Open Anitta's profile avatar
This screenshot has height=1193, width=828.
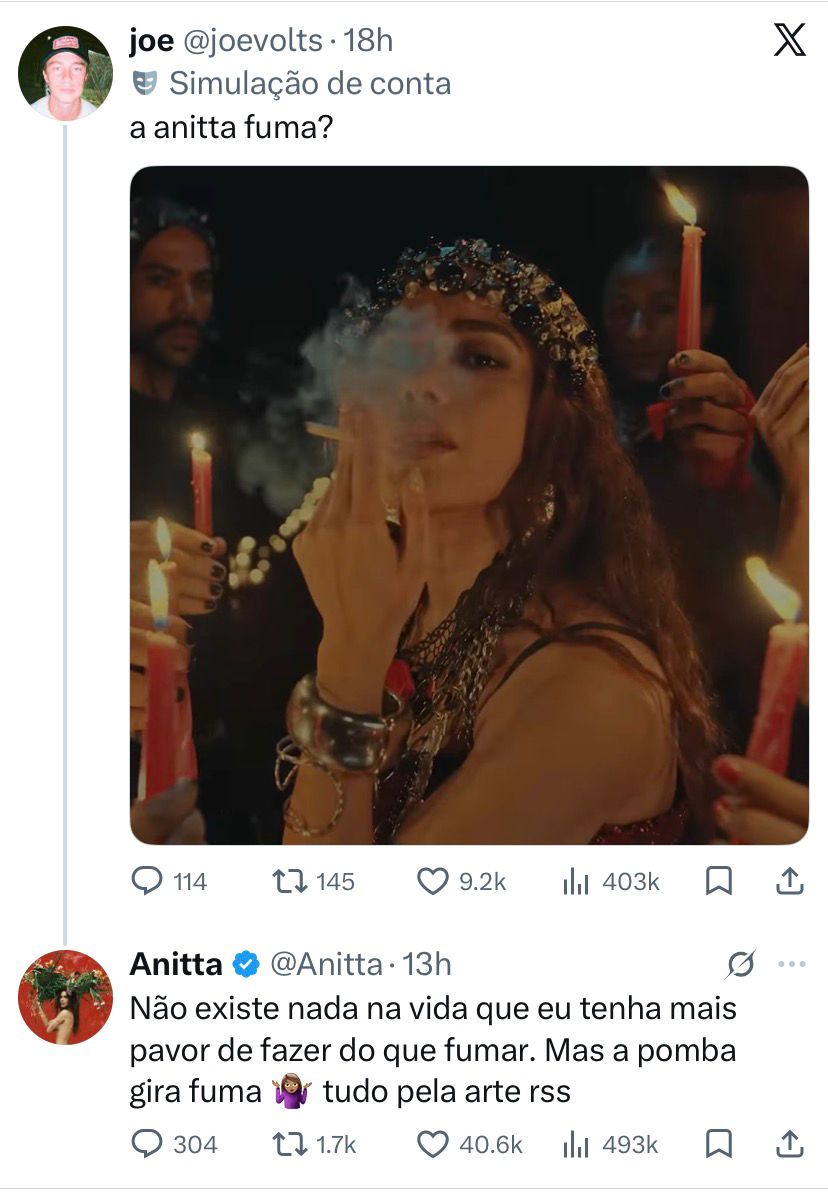tap(65, 996)
